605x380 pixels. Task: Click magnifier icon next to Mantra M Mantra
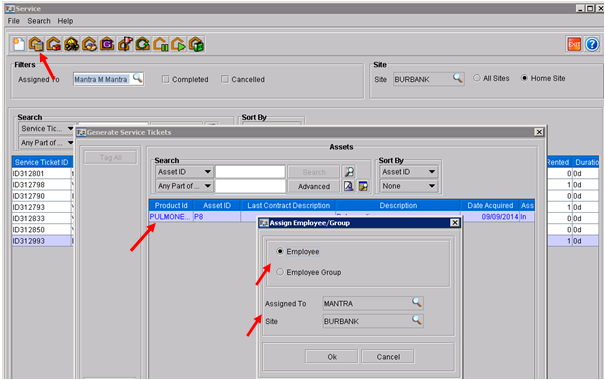pyautogui.click(x=137, y=78)
